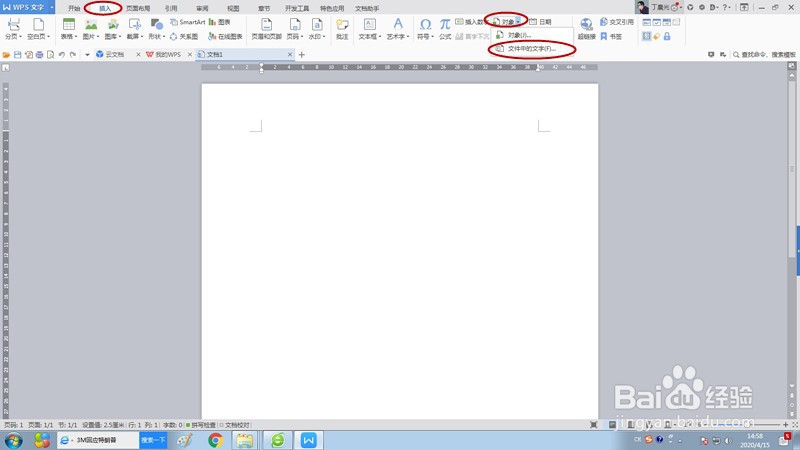Choose 对象(J)... from the dropdown menu

(532, 35)
